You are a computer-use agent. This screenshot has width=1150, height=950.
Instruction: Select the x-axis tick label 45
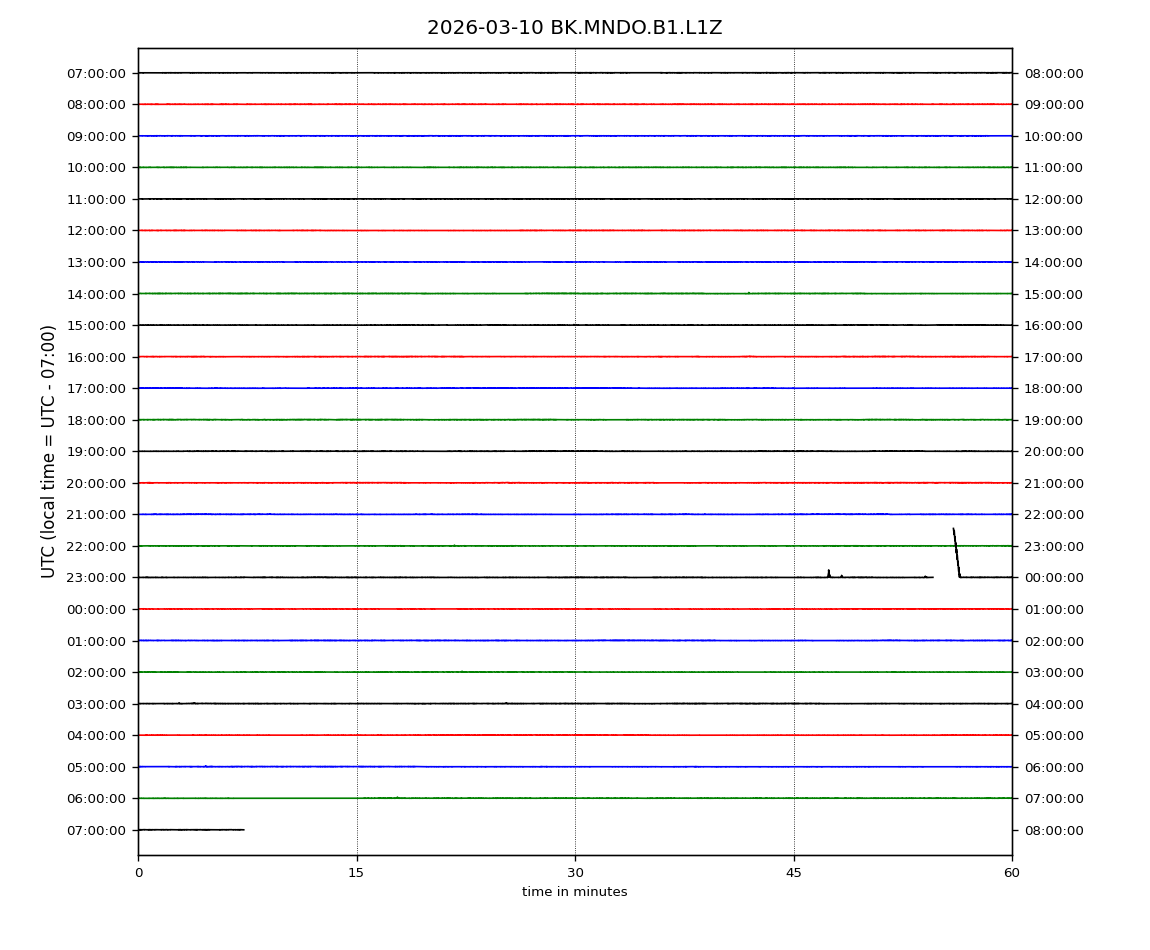click(794, 873)
